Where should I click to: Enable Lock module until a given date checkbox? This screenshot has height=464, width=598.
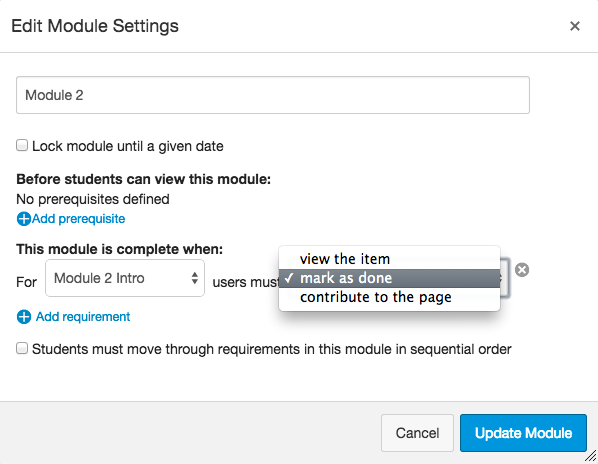click(22, 145)
